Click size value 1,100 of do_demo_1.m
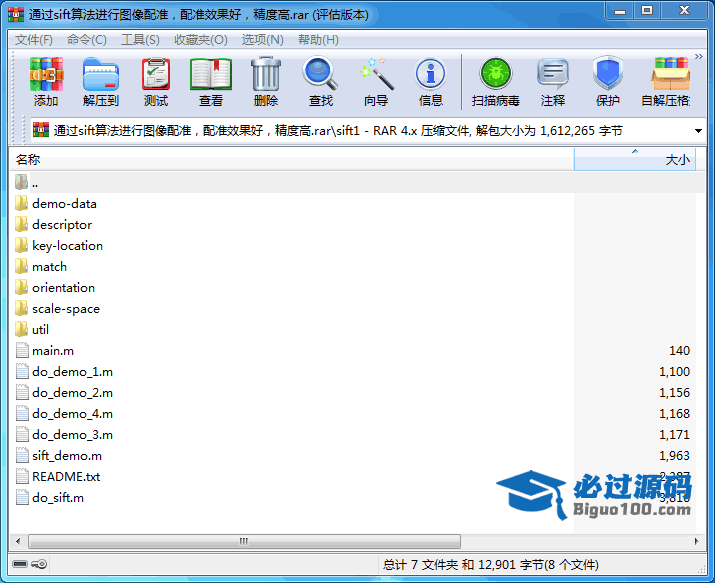This screenshot has height=583, width=715. [x=674, y=372]
